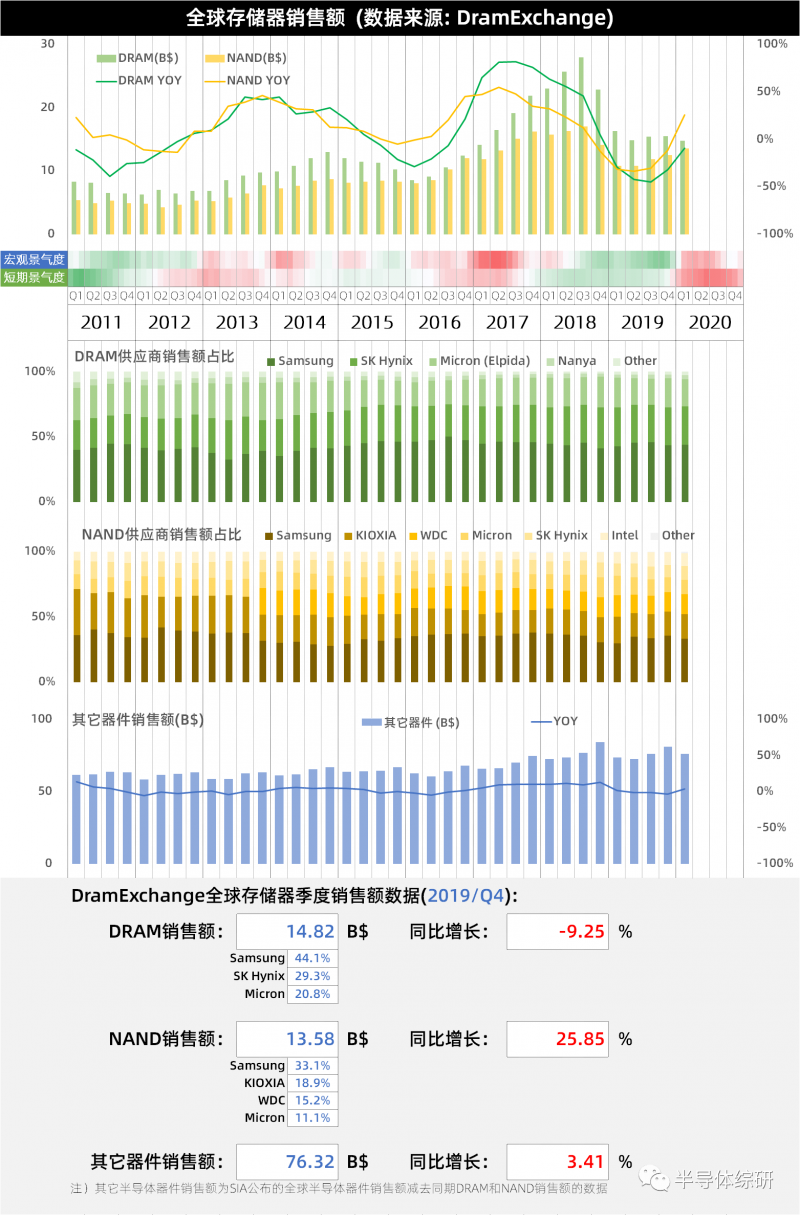Click the NAND(B$) yellow legend marker

coord(214,58)
